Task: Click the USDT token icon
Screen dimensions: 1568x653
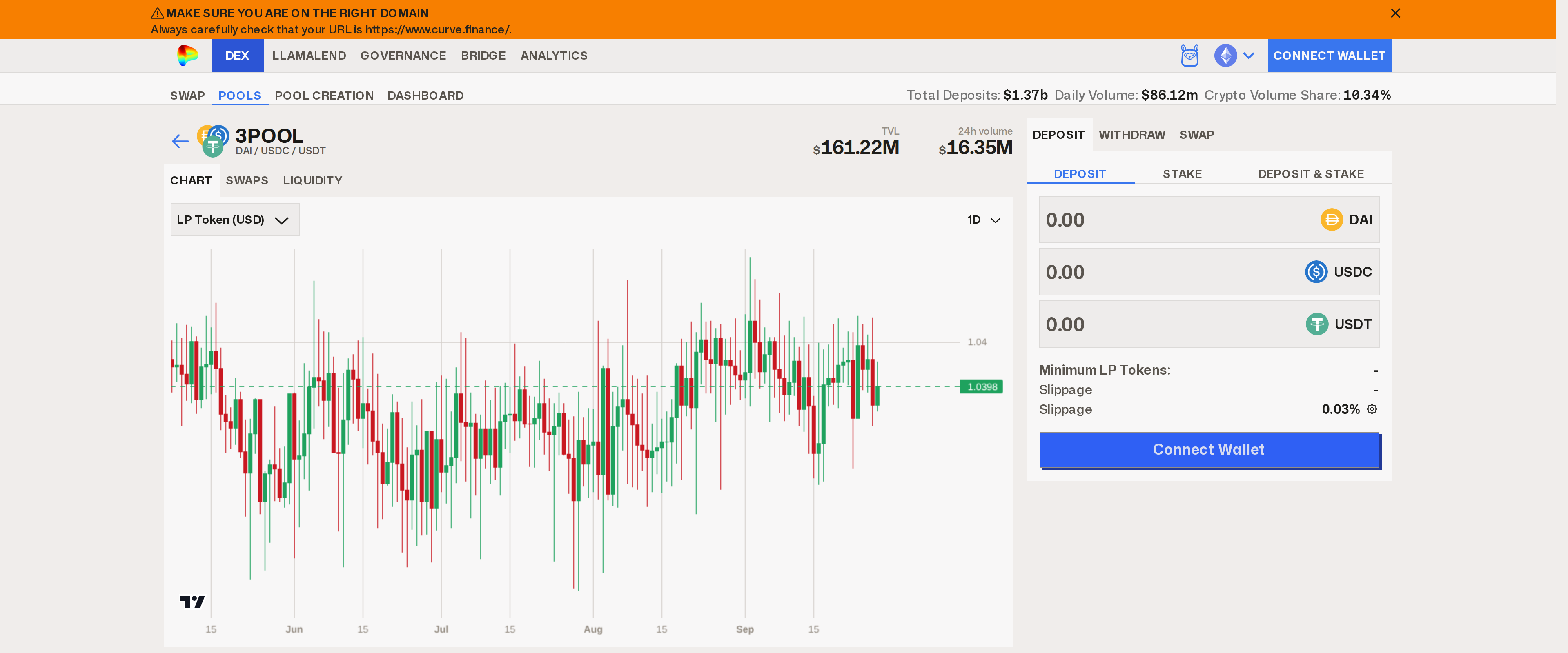Action: coord(1316,324)
